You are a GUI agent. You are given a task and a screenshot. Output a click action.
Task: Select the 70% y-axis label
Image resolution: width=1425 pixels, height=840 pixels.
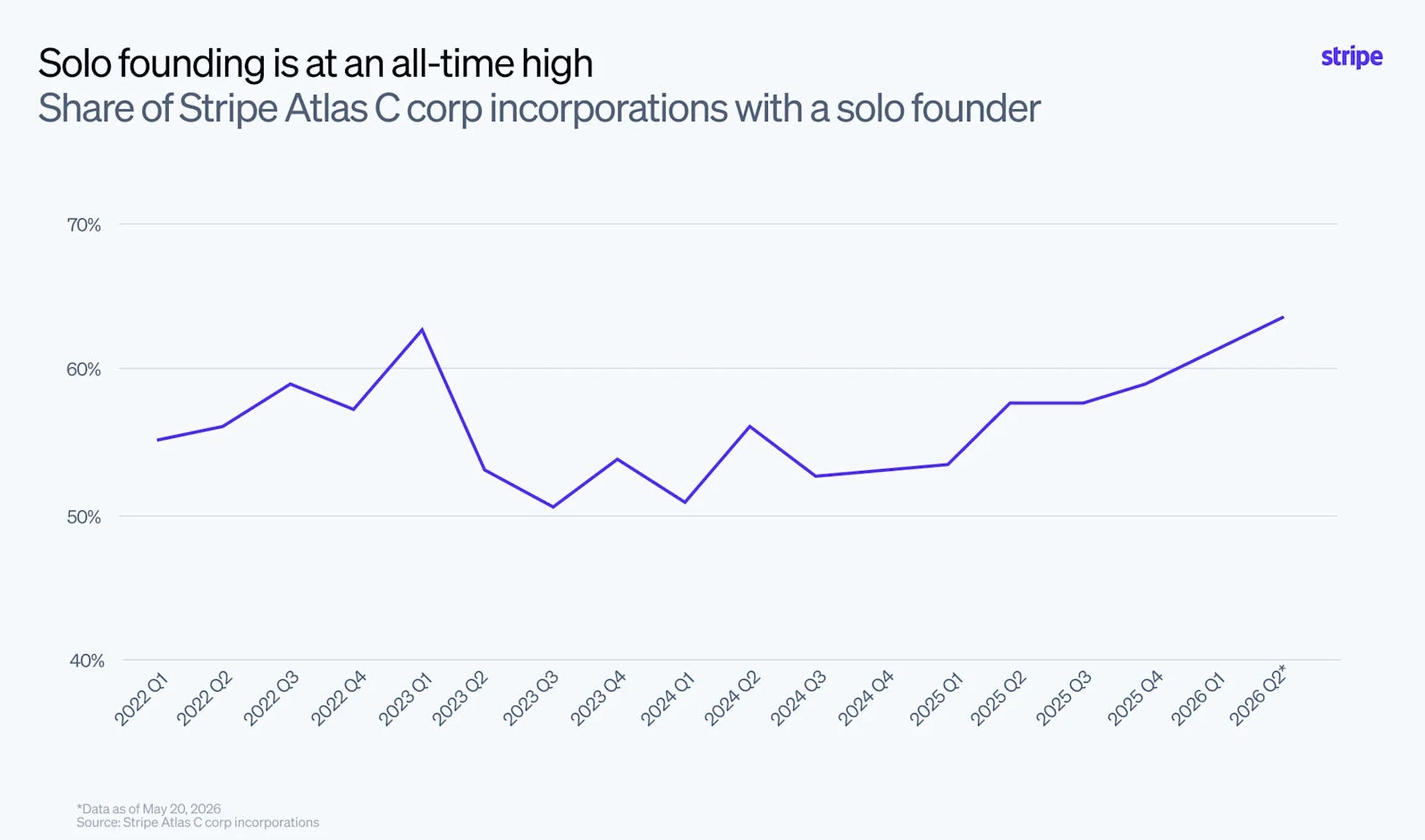84,225
